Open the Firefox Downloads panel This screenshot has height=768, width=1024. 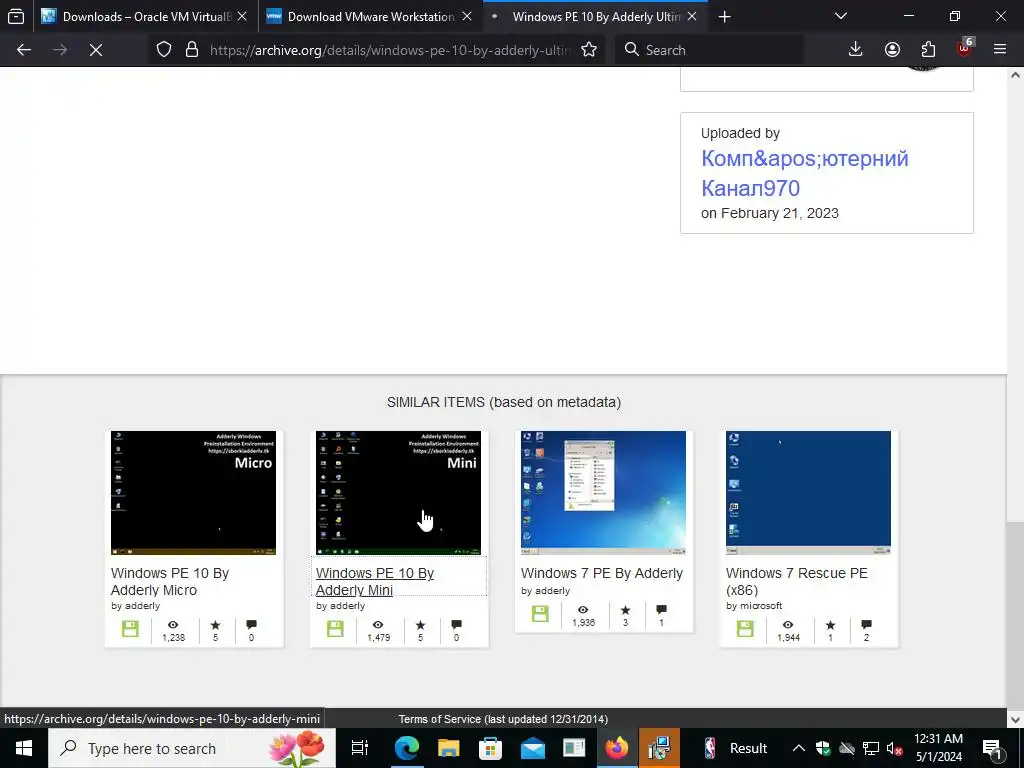856,50
